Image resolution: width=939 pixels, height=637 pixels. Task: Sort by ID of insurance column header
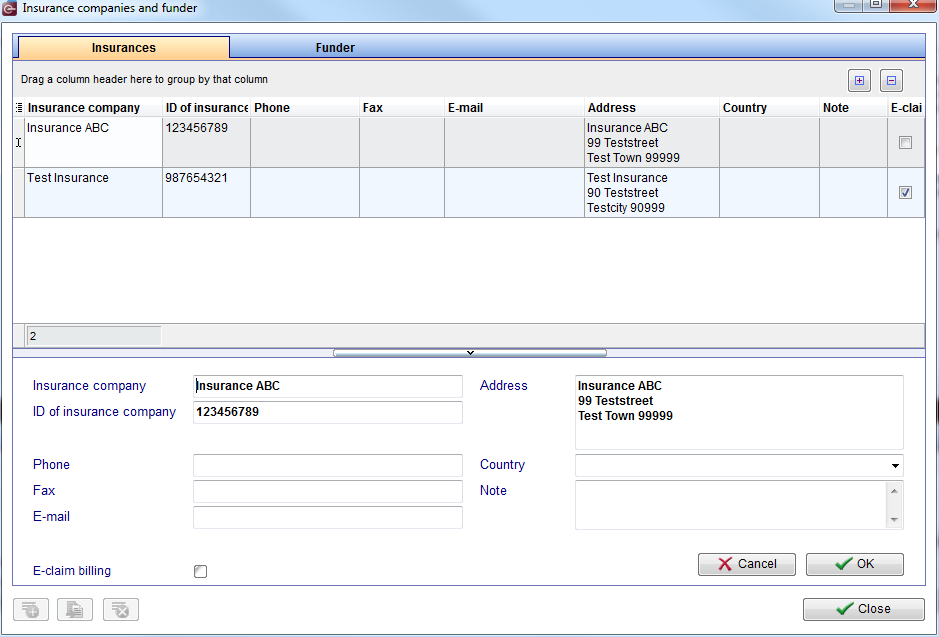207,108
